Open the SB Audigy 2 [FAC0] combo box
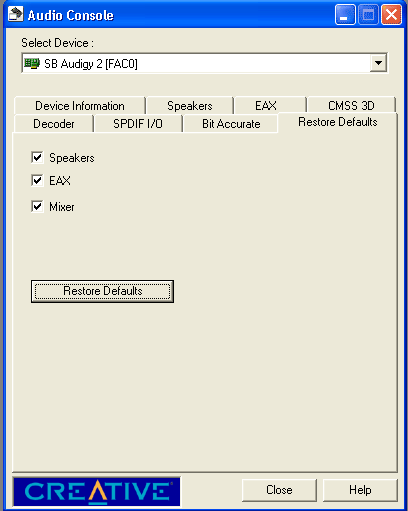The height and width of the screenshot is (511, 408). 204,63
